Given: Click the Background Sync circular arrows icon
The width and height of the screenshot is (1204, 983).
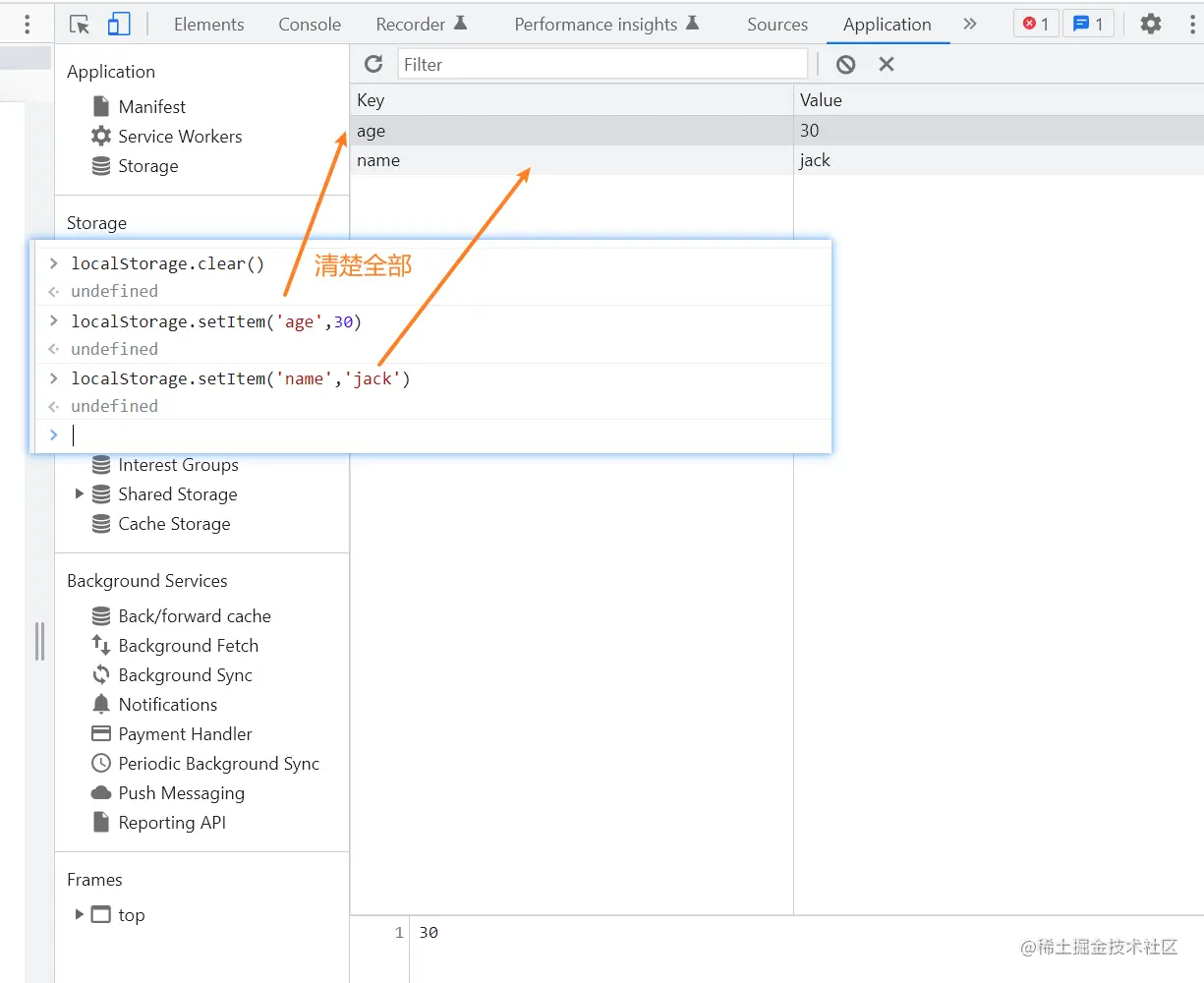Looking at the screenshot, I should 101,675.
